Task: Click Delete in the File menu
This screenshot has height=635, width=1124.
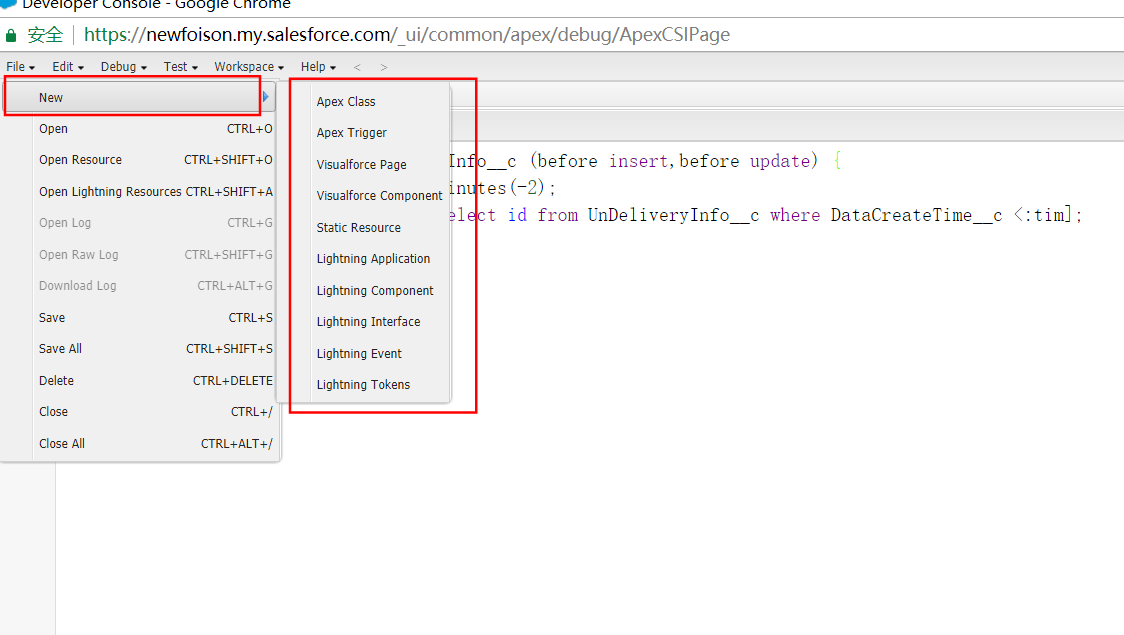Action: (140, 381)
